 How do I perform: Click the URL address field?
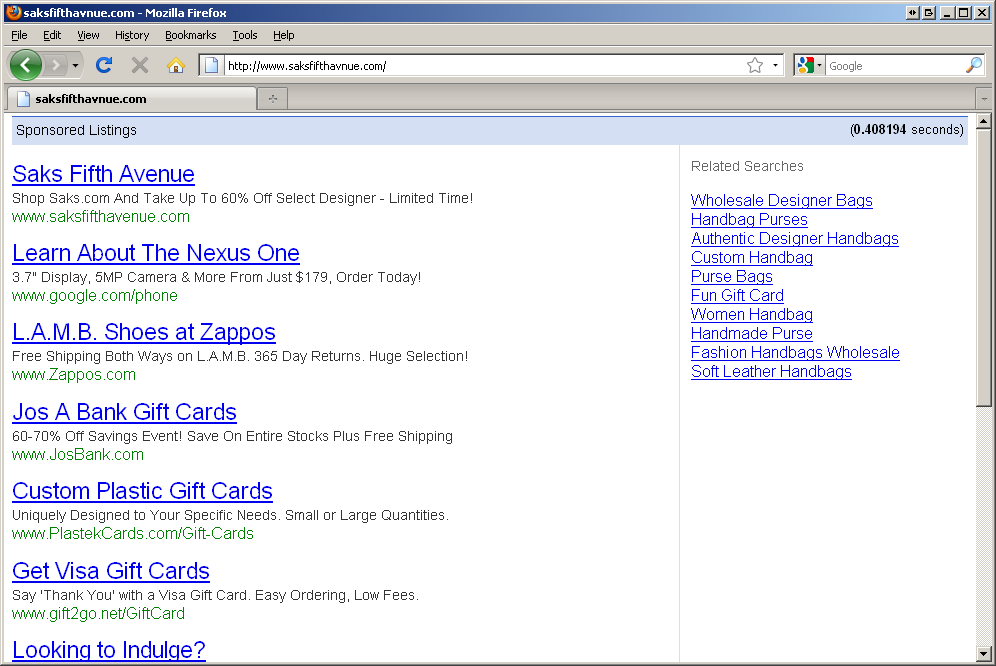coord(483,65)
